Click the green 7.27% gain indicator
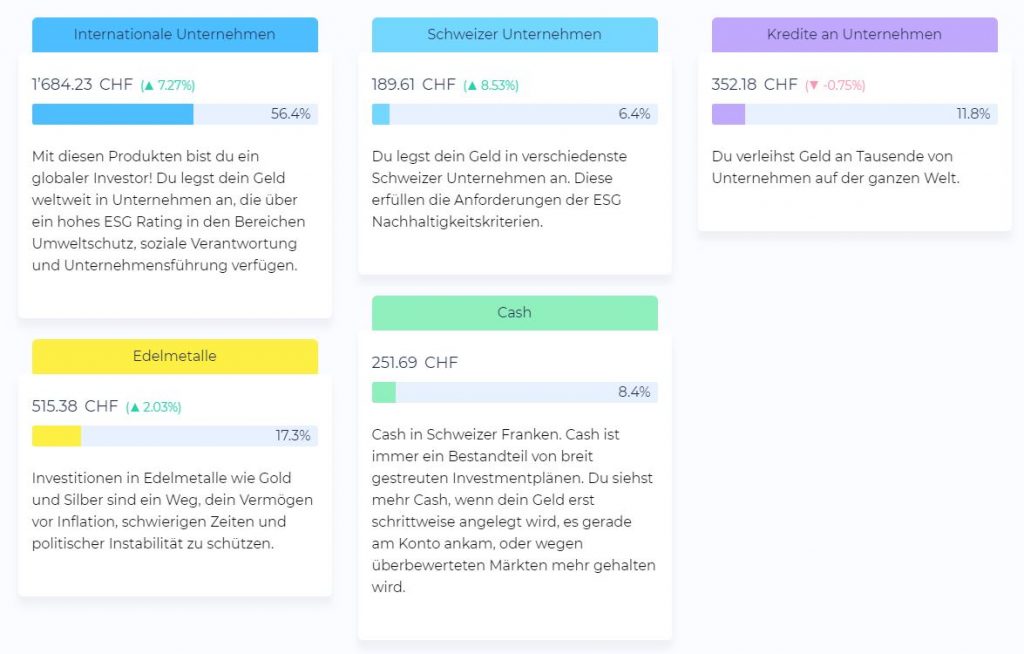Image resolution: width=1024 pixels, height=654 pixels. tap(168, 85)
